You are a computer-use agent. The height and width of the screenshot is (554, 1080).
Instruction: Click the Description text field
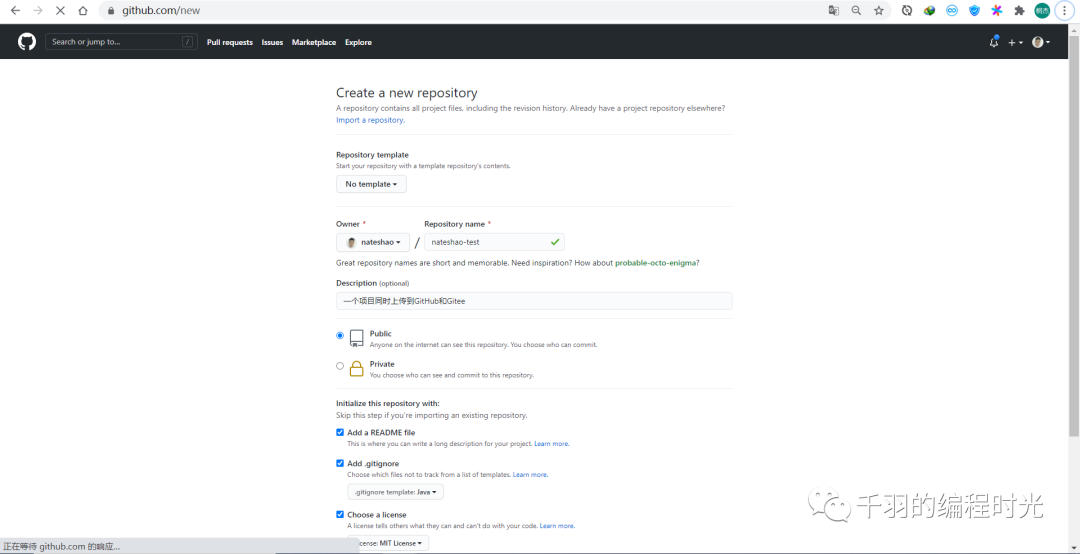click(x=534, y=301)
